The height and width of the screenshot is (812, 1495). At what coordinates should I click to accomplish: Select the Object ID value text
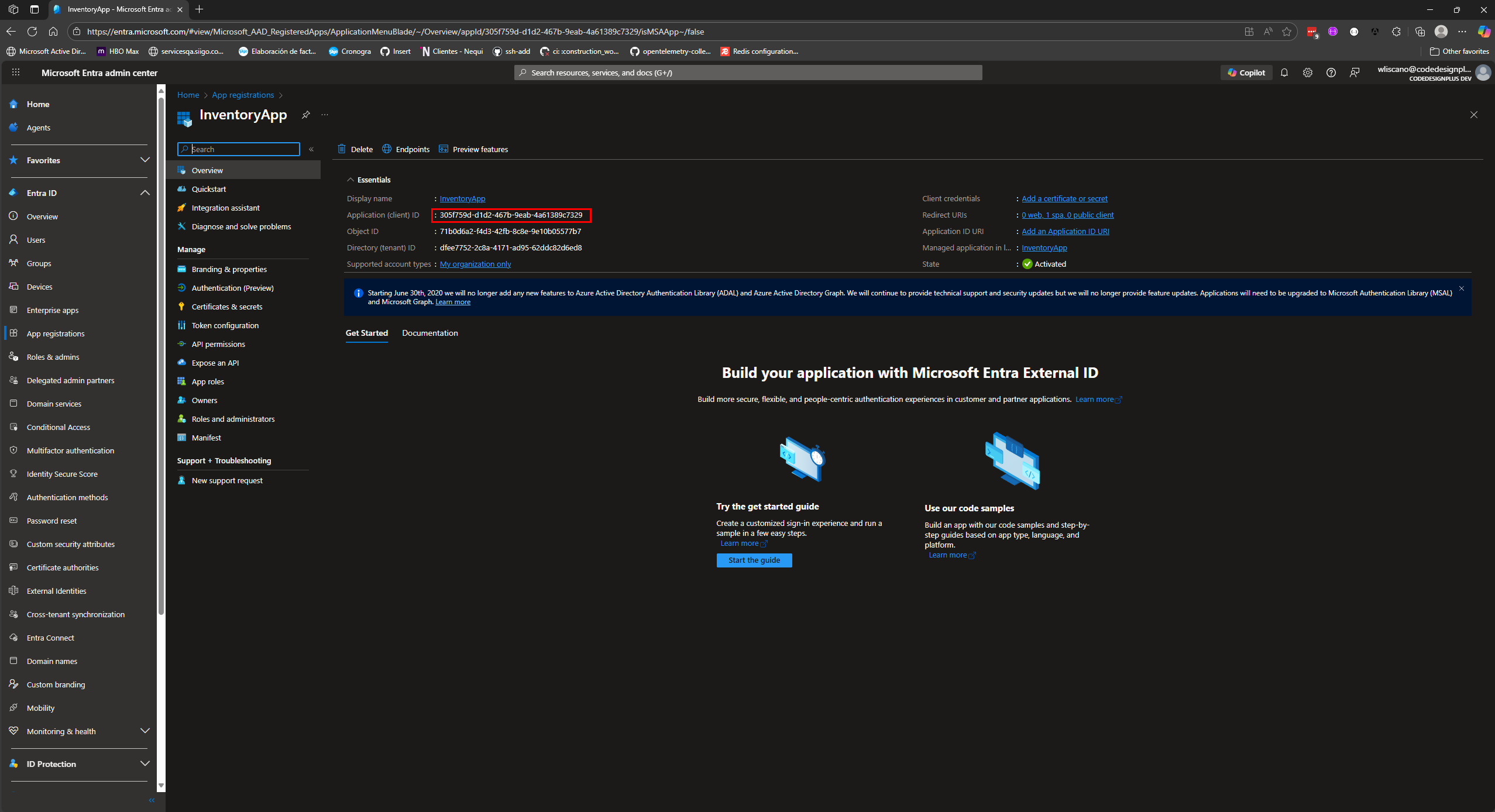coord(510,231)
